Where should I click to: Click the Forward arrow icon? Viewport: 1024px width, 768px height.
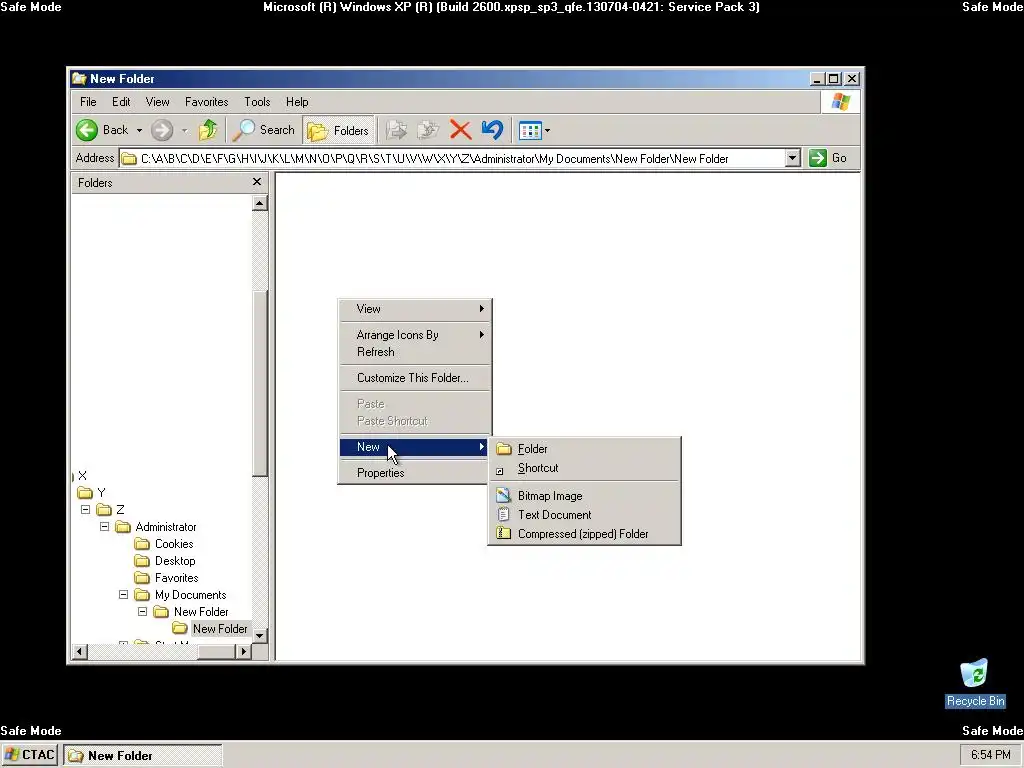coord(162,130)
